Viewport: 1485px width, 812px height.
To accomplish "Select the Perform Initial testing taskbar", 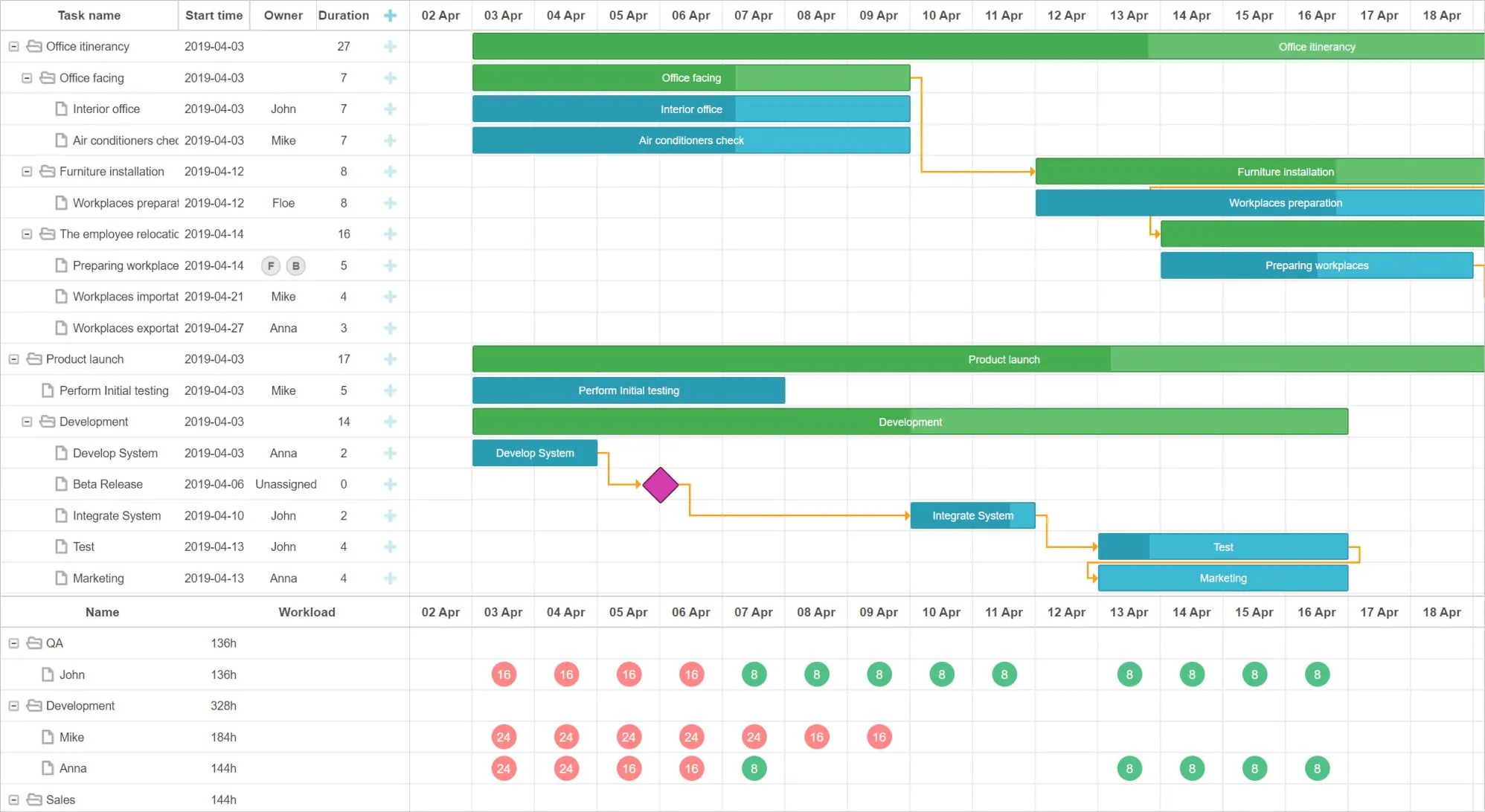I will pos(629,390).
